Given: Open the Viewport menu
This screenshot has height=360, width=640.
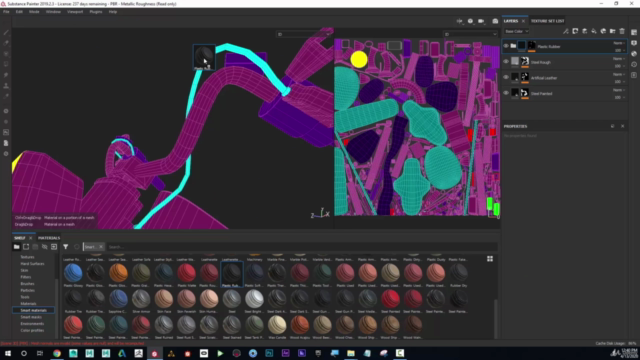Looking at the screenshot, I should click(x=75, y=12).
